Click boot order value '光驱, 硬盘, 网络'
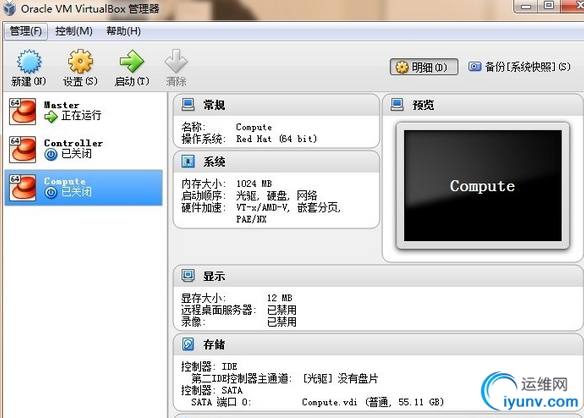Screen dimensions: 584x418 276,196
